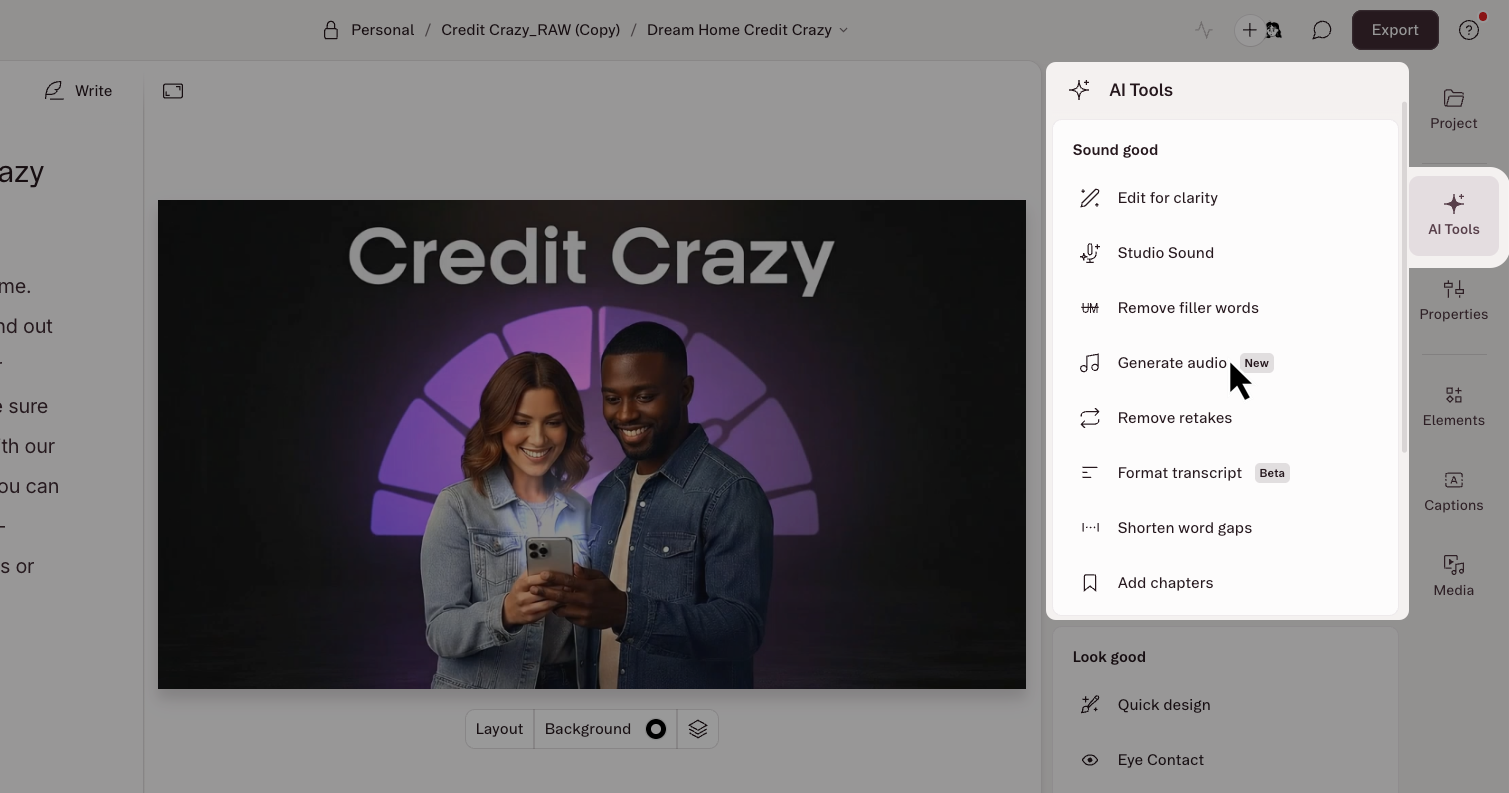1509x793 pixels.
Task: Click the black background color swatch
Action: (x=656, y=729)
